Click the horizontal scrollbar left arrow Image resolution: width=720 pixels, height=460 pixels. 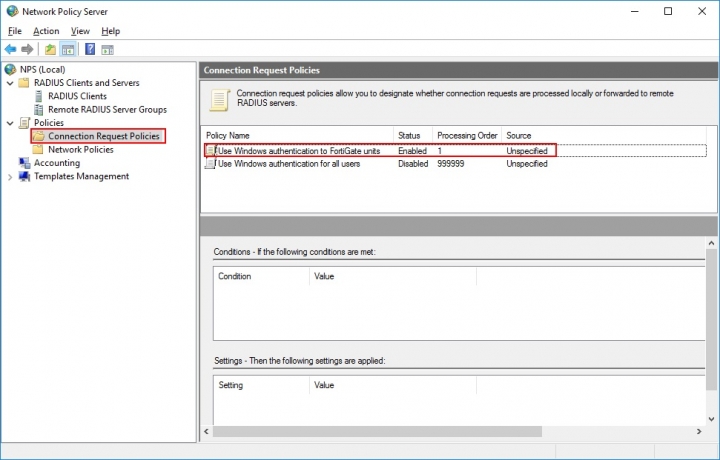(207, 431)
